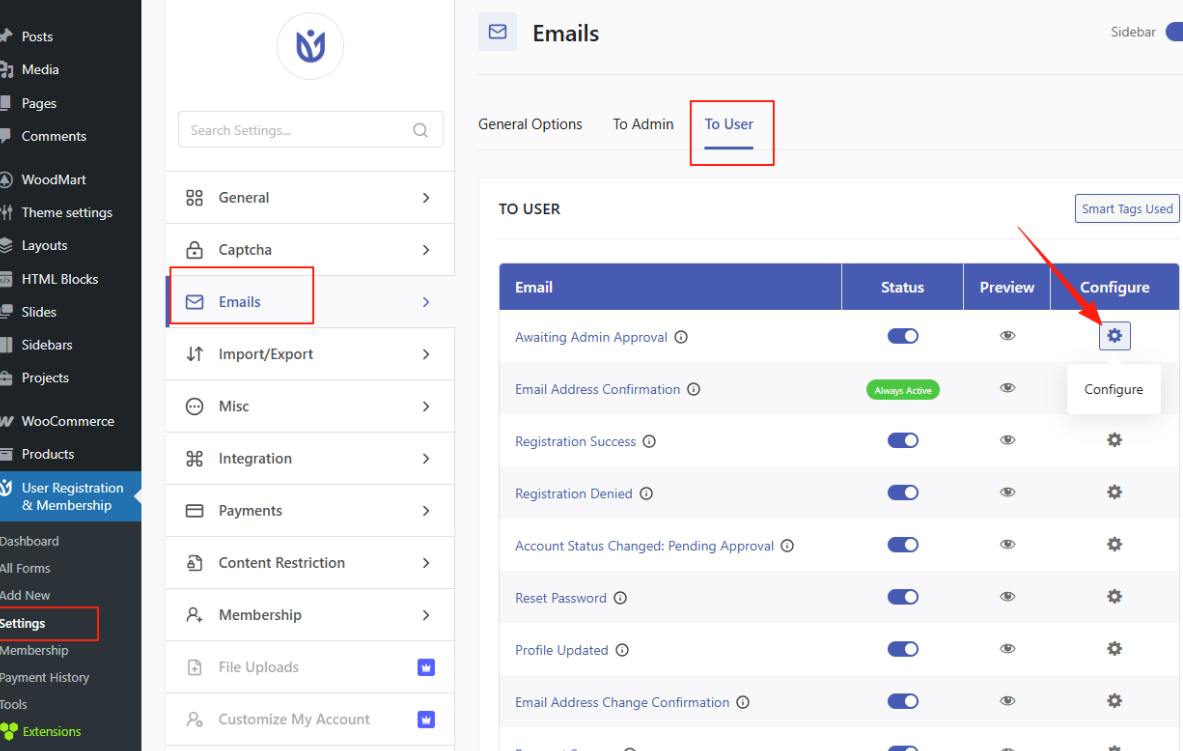Click the gear icon for Awaiting Admin Approval

click(x=1114, y=337)
